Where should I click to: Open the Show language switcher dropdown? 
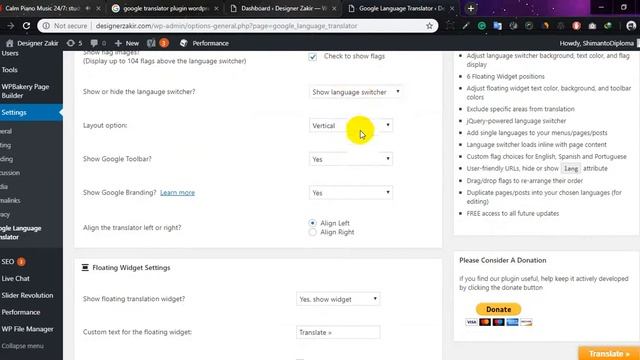356,92
